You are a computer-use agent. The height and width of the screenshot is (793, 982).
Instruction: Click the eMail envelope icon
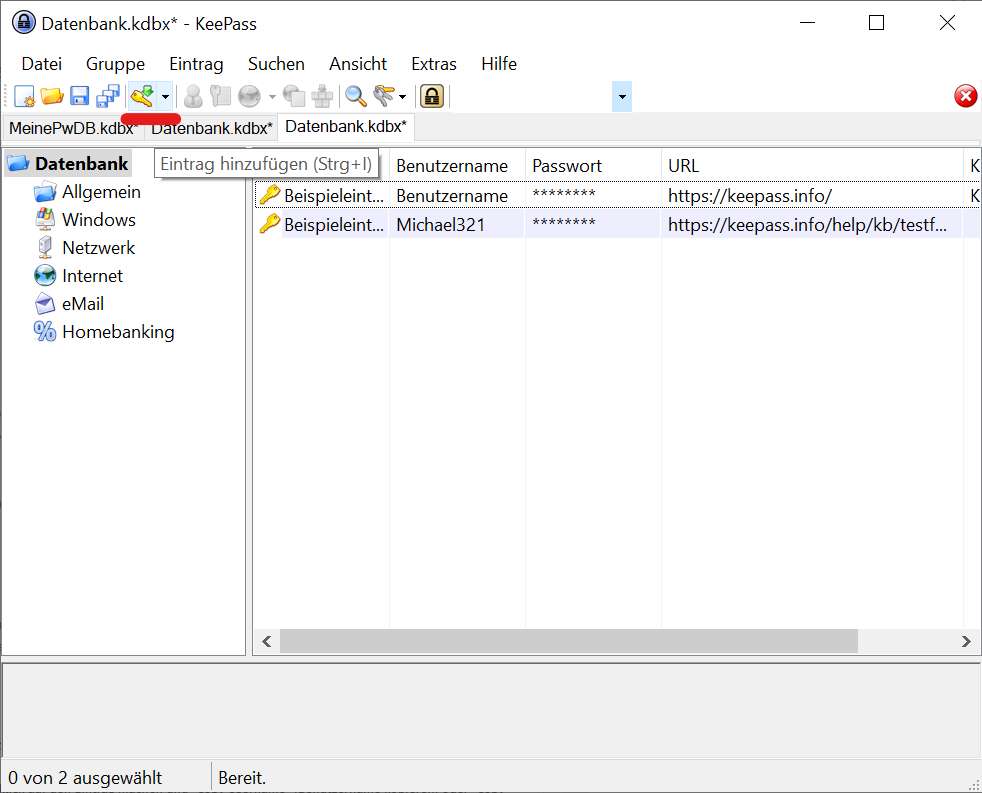45,304
